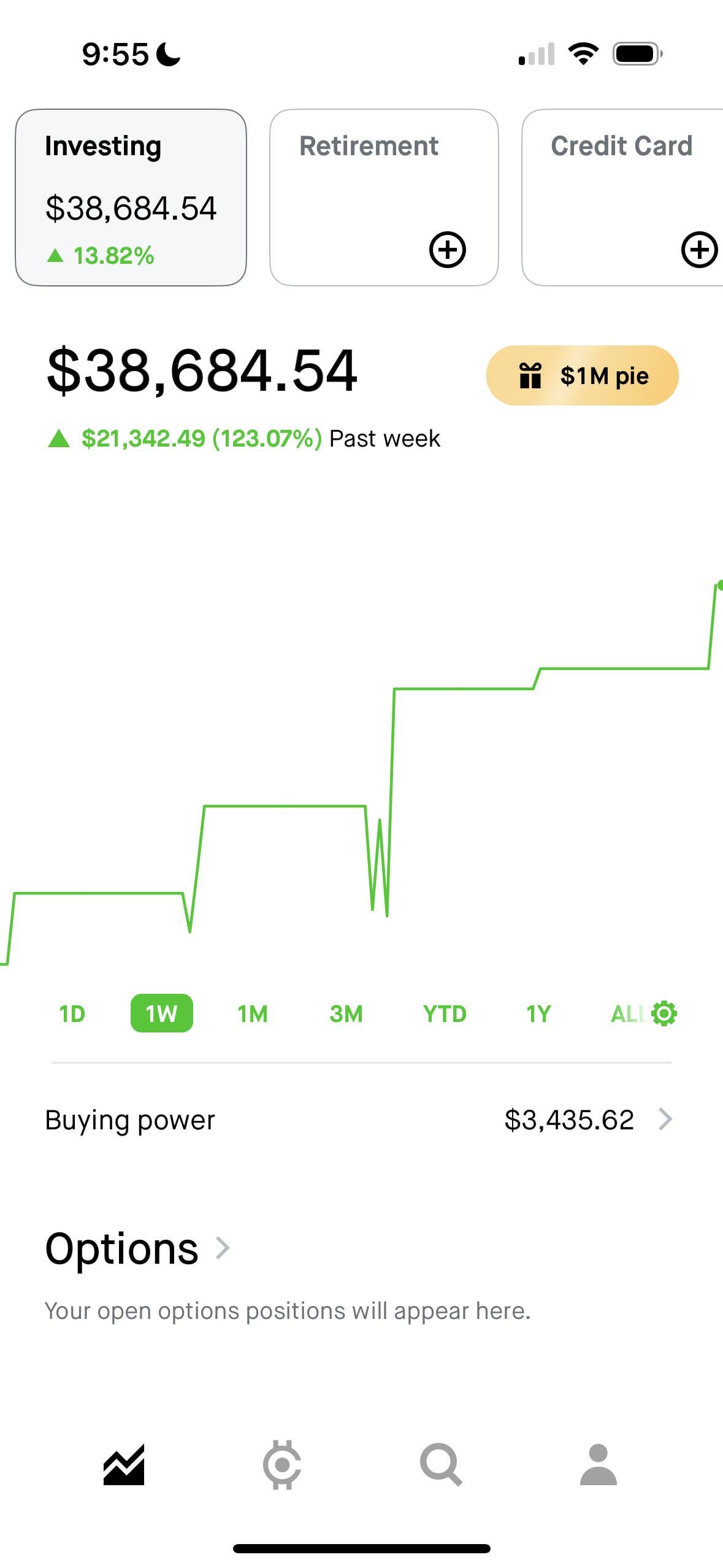Open the search magnifier tab
The height and width of the screenshot is (1568, 723).
tap(440, 1465)
